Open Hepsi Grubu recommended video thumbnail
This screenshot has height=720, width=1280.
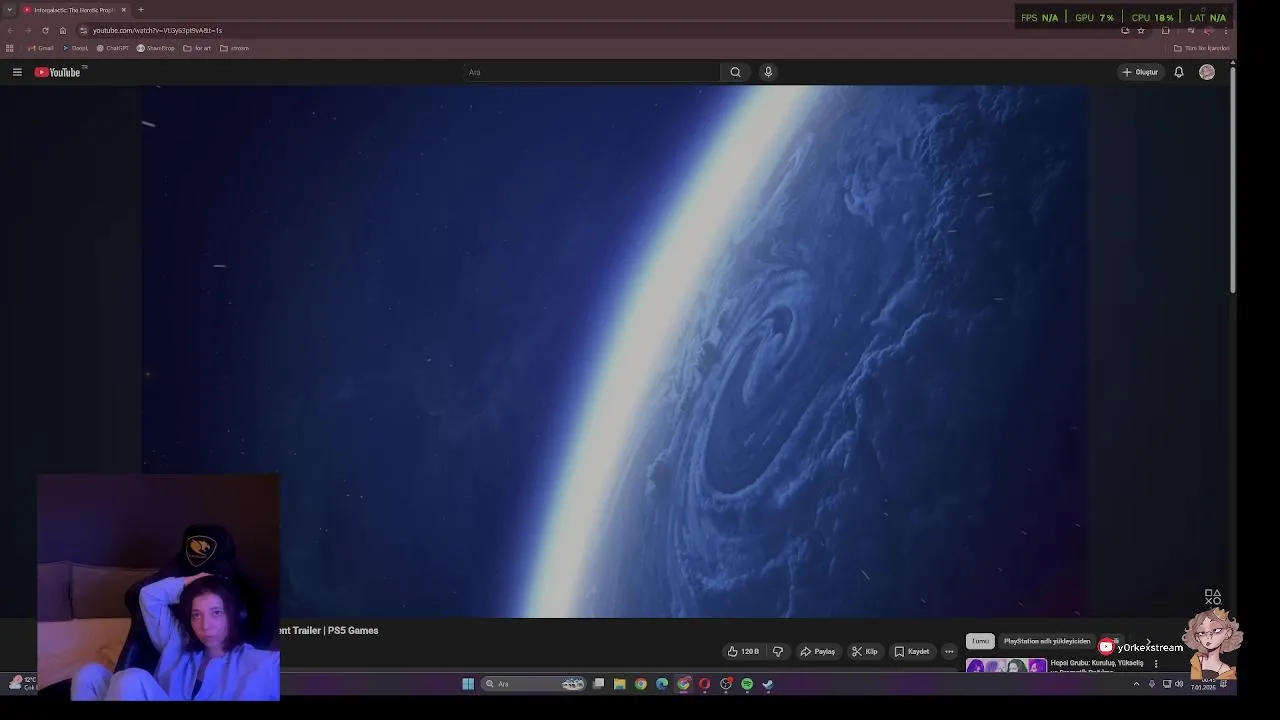click(x=1006, y=665)
